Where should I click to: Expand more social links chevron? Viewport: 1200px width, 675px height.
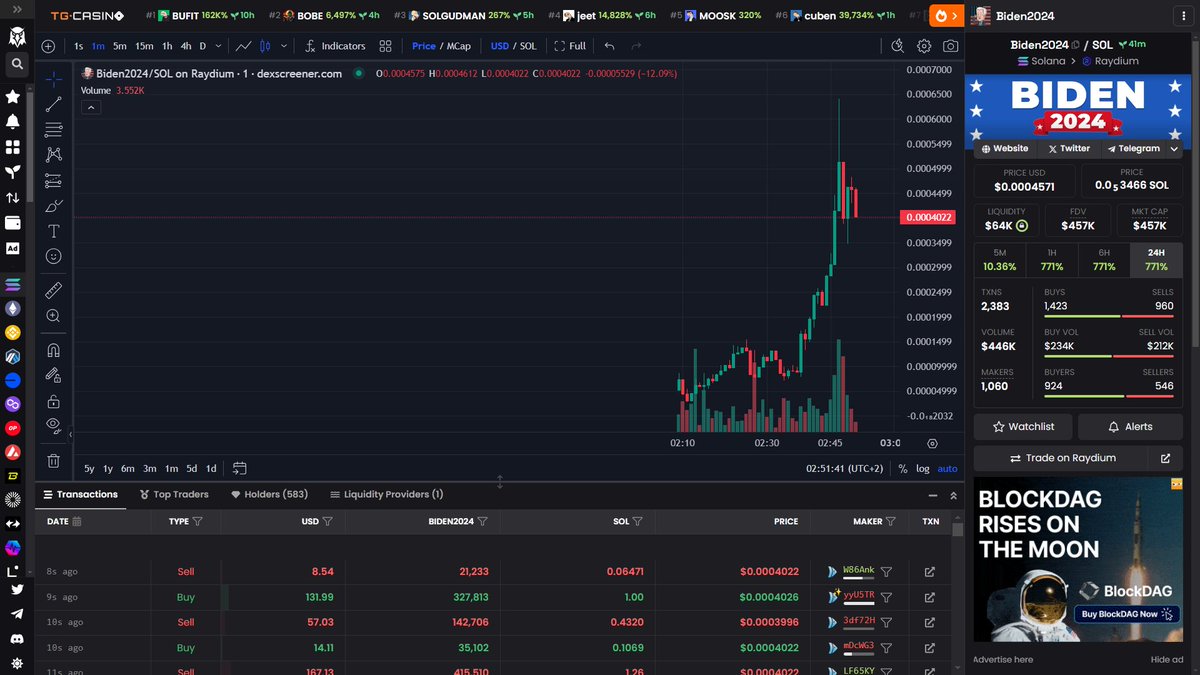(1174, 148)
